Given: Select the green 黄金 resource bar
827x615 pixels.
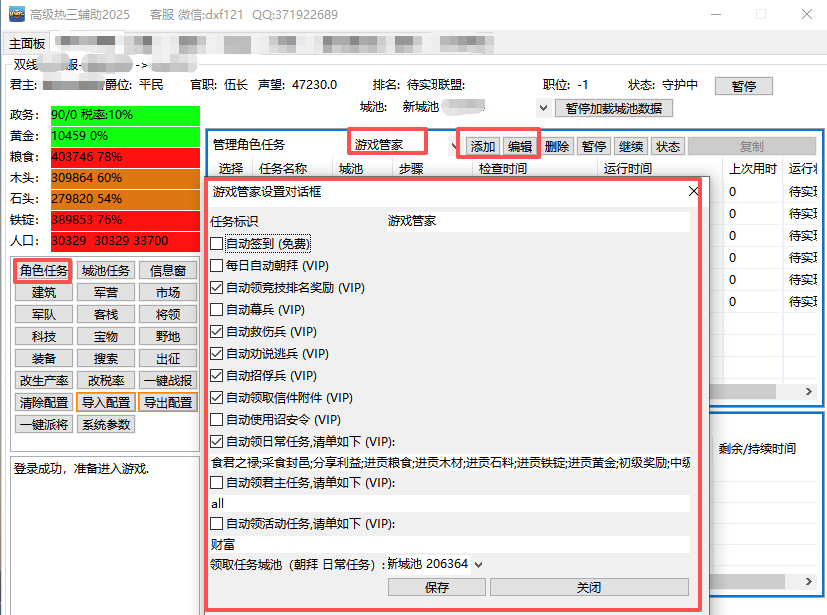Looking at the screenshot, I should pos(125,136).
